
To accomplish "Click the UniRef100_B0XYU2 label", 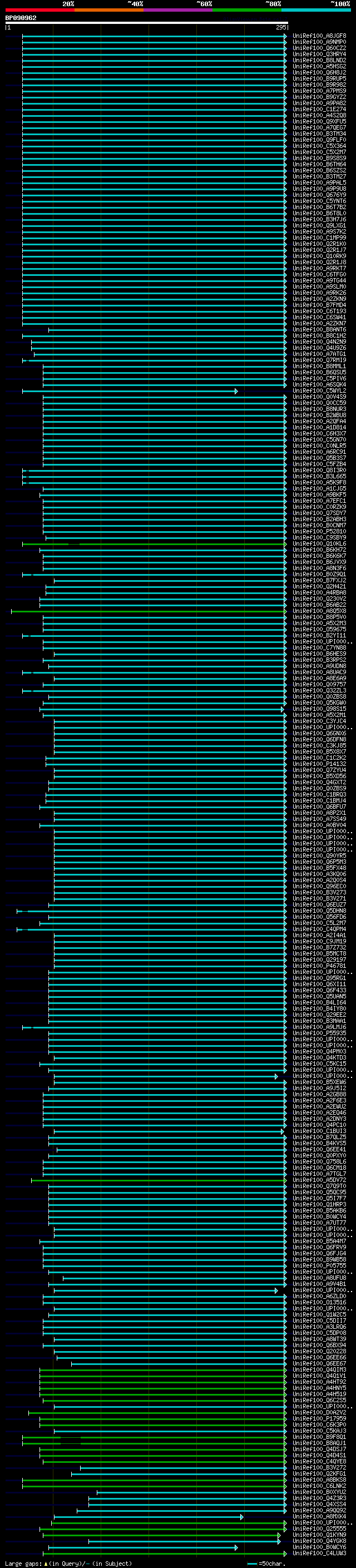I will point(319,1491).
